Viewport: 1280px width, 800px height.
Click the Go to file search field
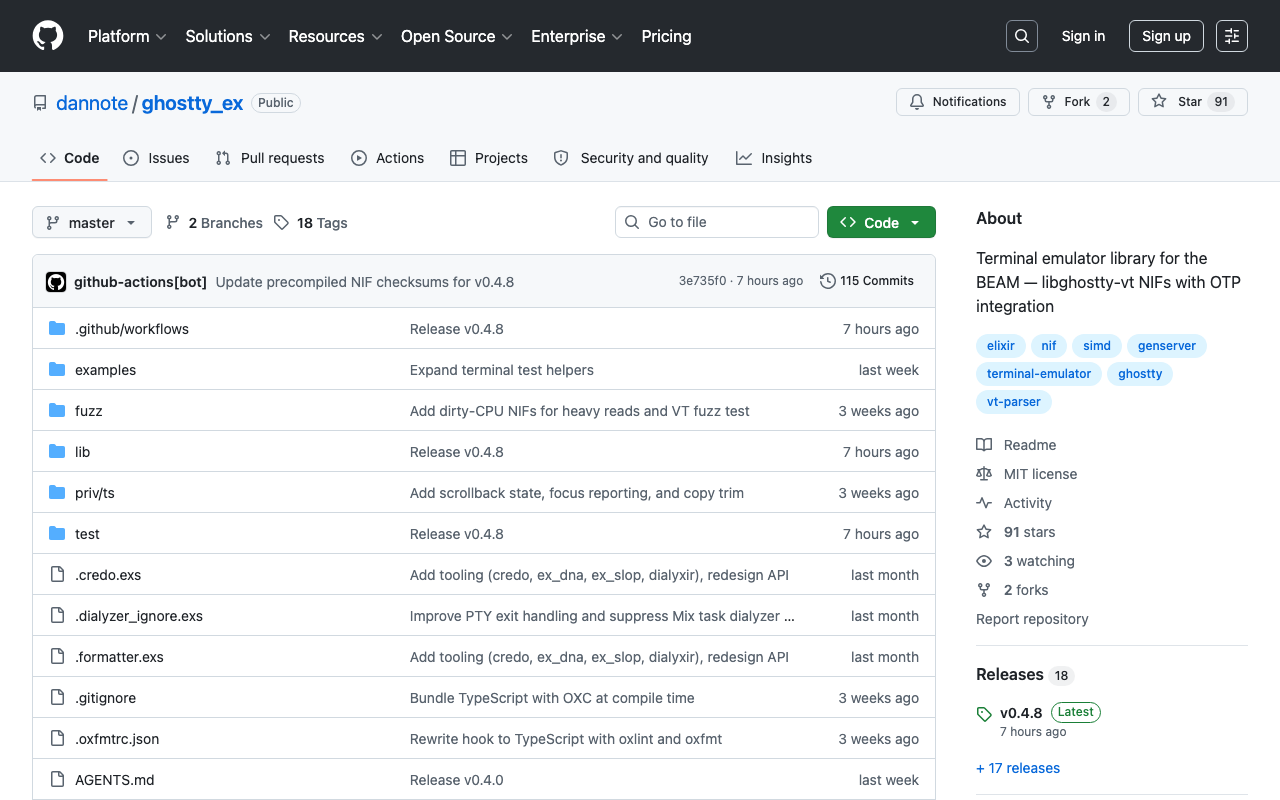[x=717, y=222]
